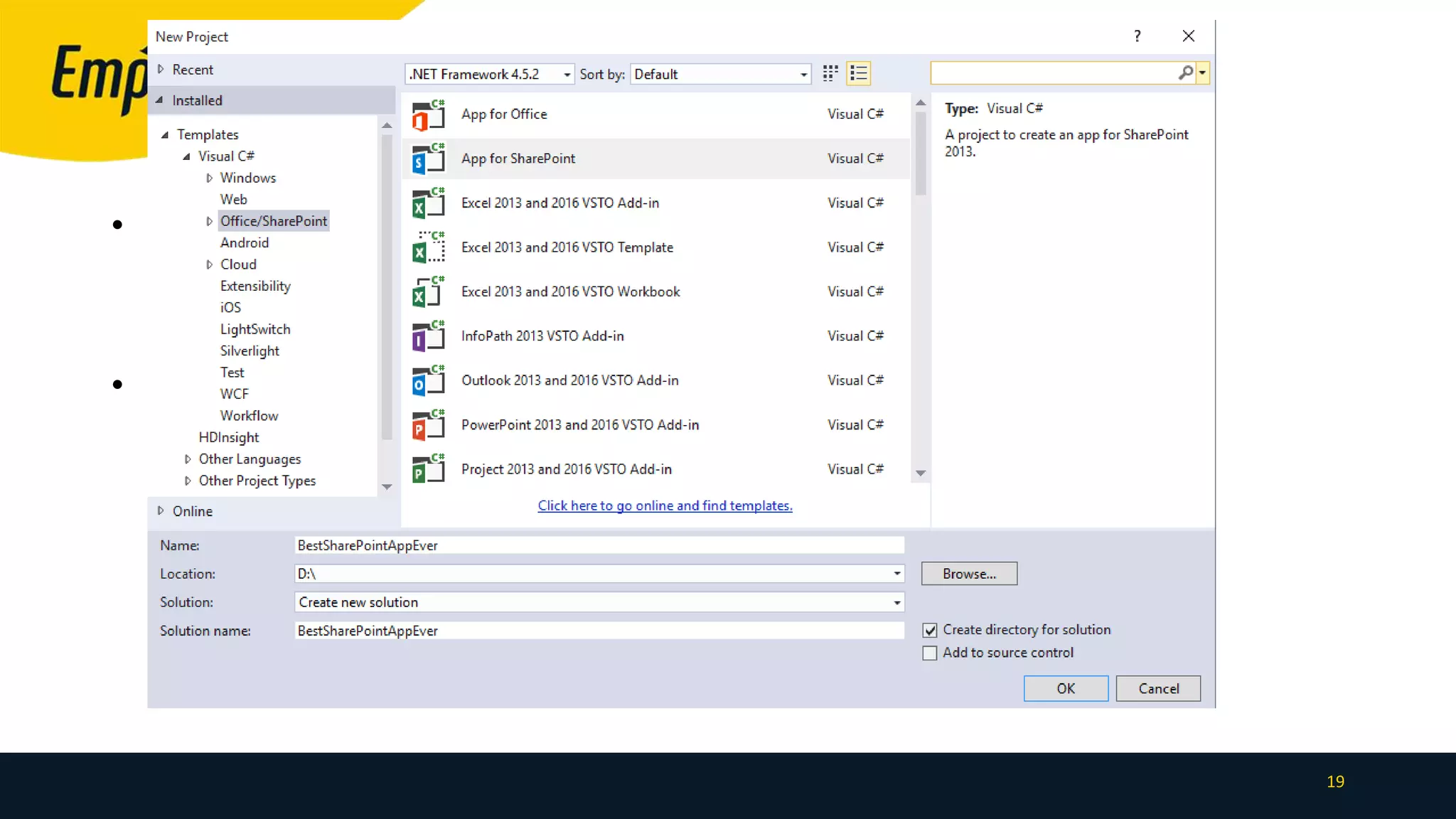
Task: Switch to medium list view
Action: point(859,73)
